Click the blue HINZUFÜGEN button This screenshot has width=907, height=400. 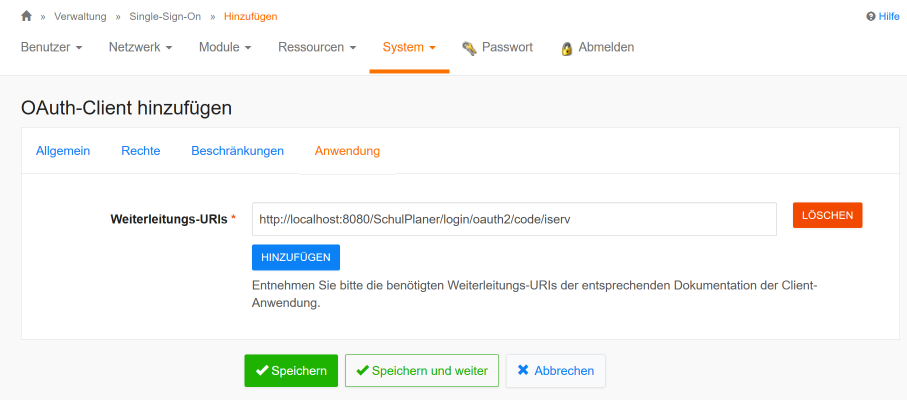click(296, 257)
